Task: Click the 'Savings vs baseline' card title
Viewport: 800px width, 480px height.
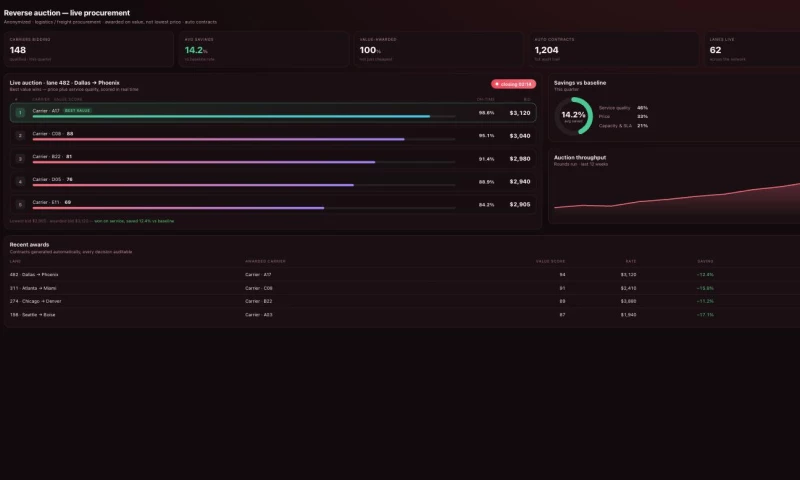Action: point(580,83)
